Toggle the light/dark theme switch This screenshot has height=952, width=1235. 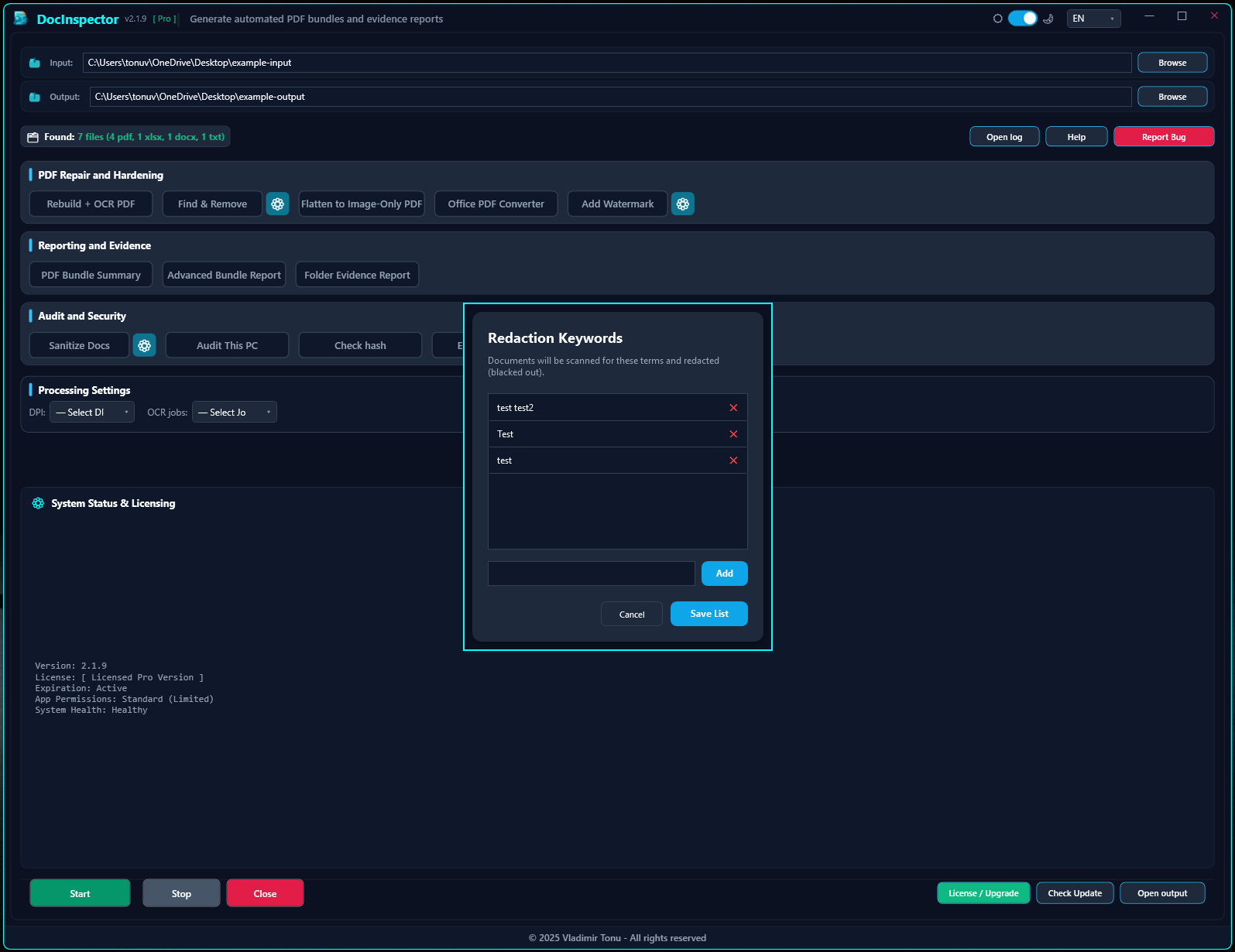click(1022, 19)
